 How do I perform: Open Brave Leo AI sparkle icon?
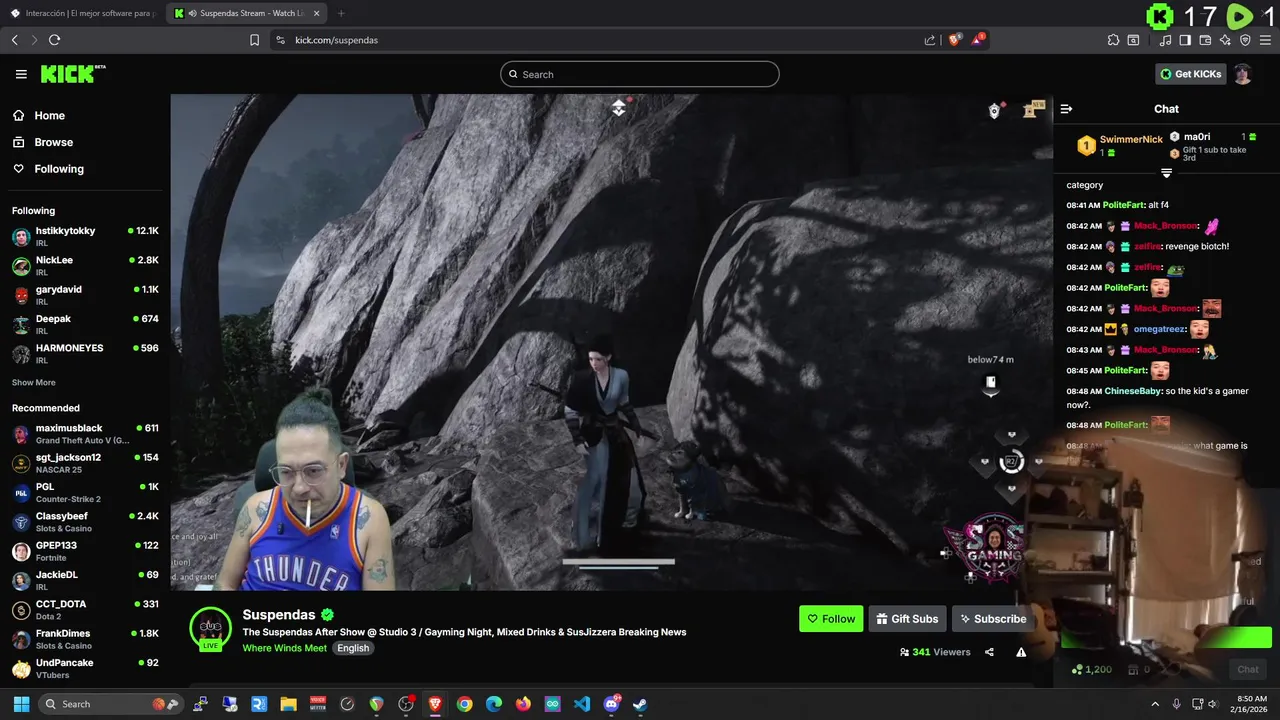[x=1225, y=40]
